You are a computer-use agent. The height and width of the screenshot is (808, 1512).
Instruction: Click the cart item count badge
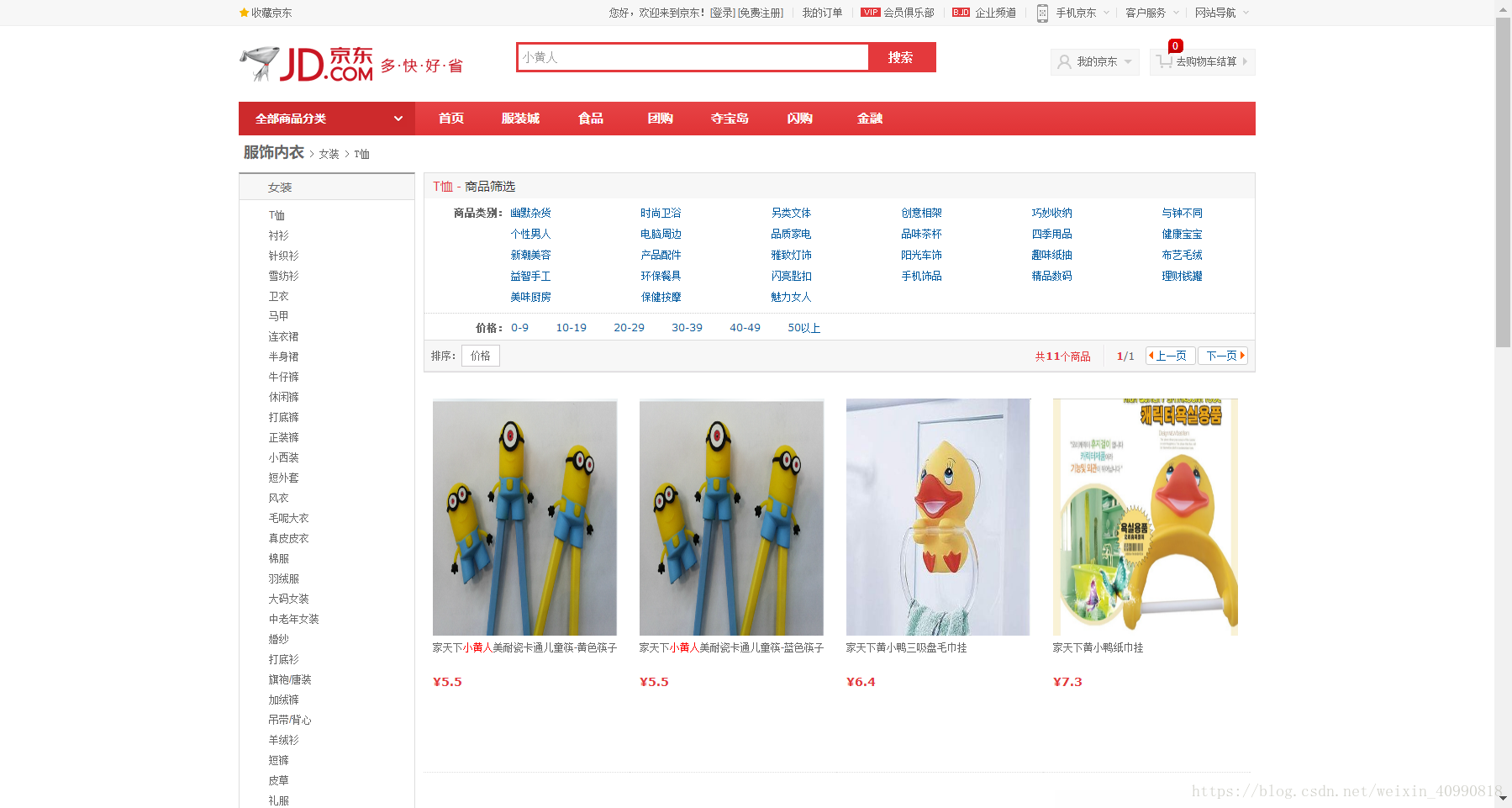tap(1175, 46)
